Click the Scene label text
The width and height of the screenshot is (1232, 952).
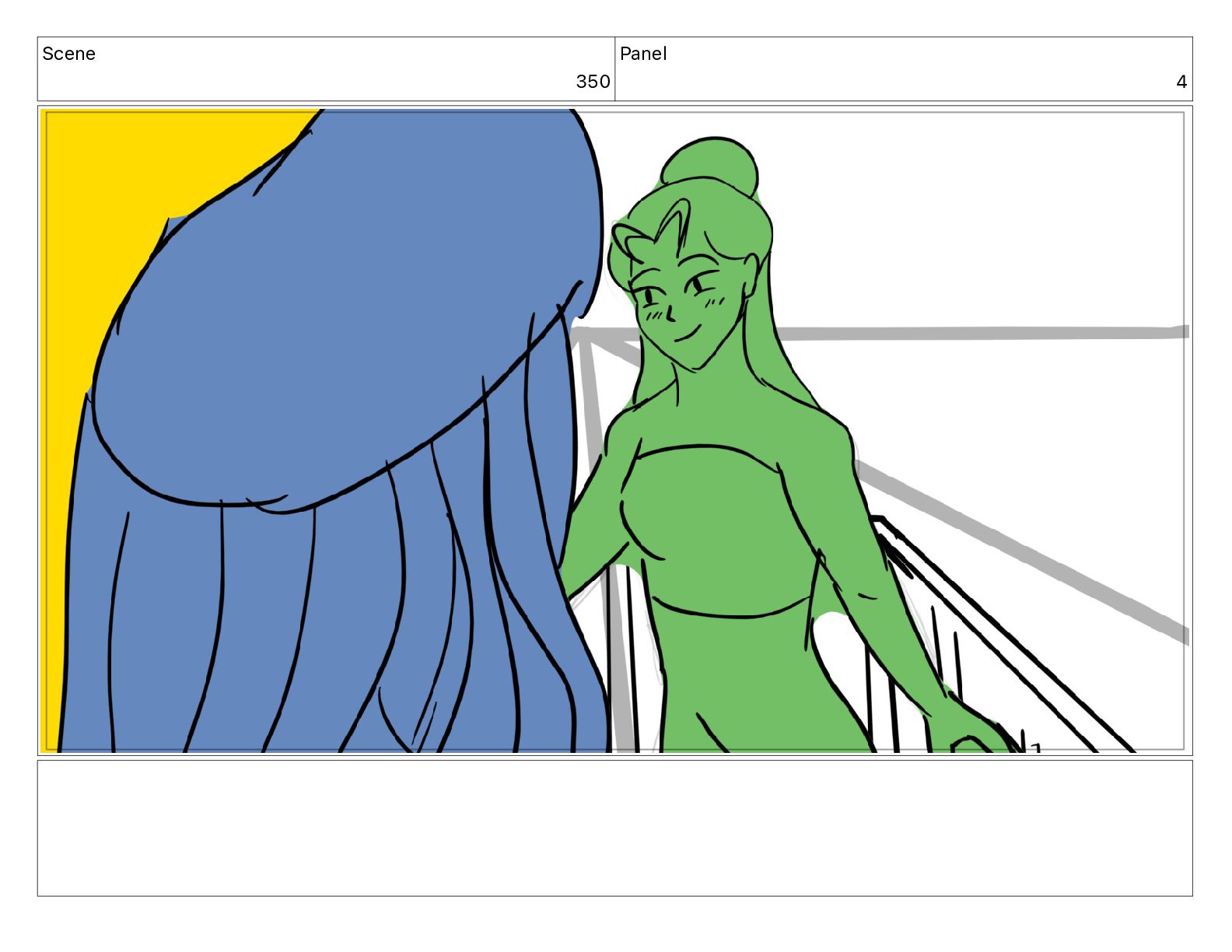click(68, 54)
